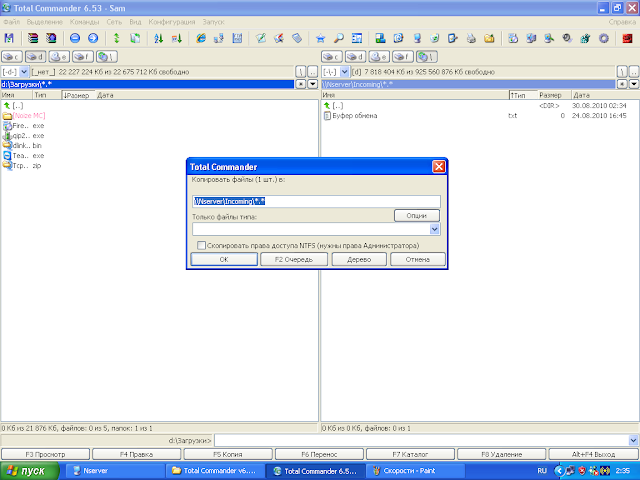Click the gear ring toolbar icon

click(x=604, y=38)
